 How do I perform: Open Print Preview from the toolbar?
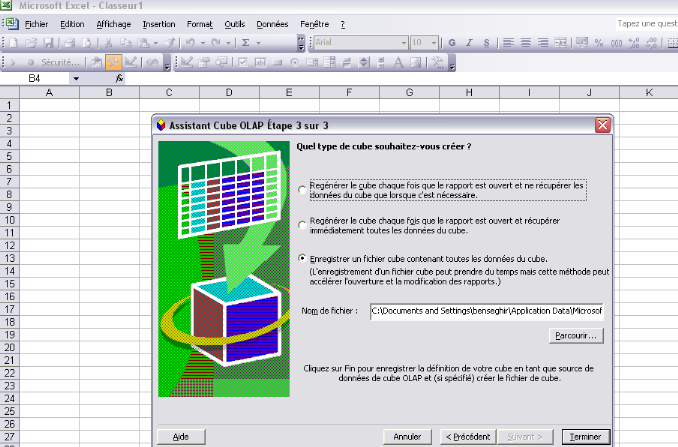coord(87,43)
